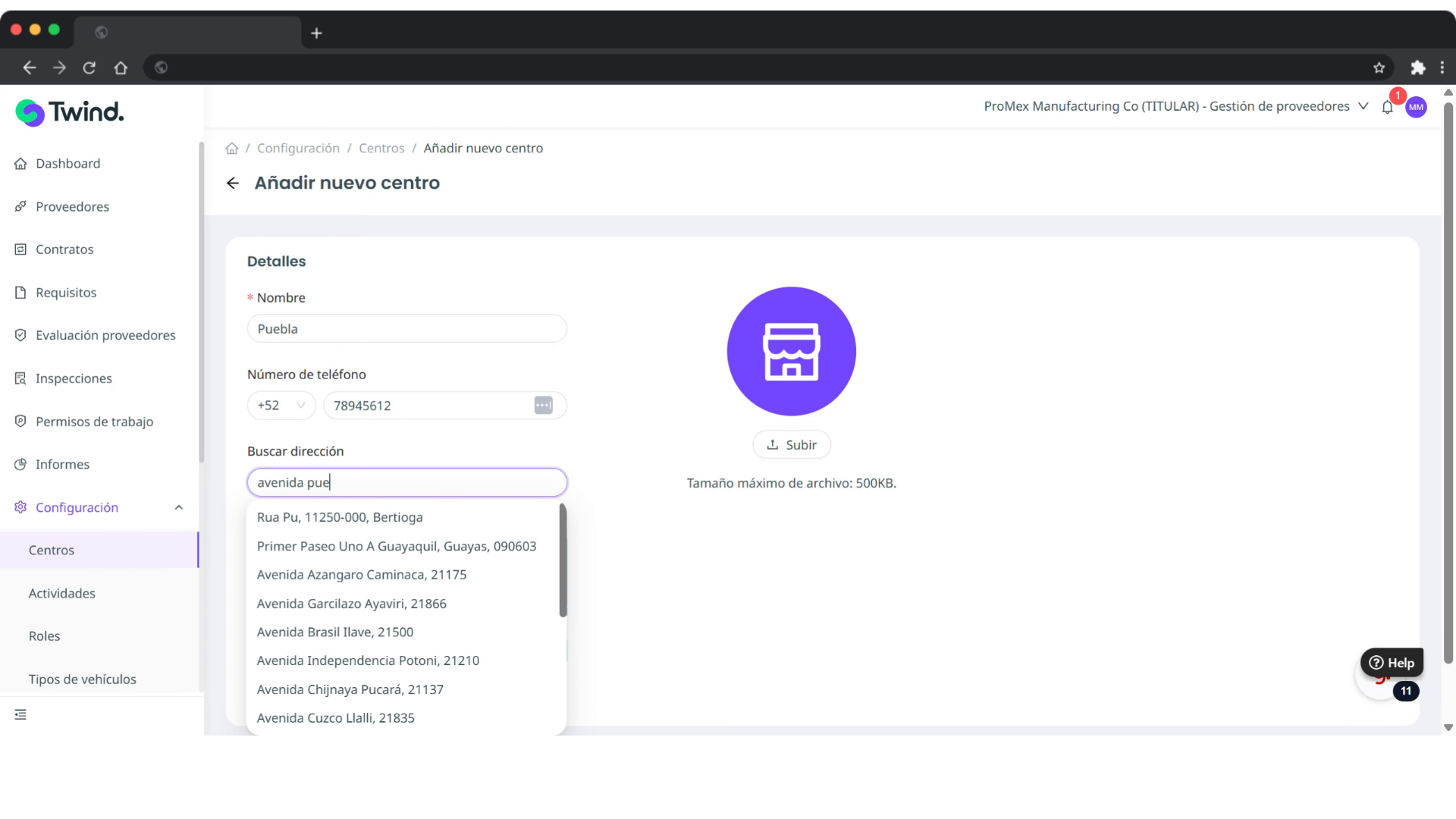
Task: Click the notification bell icon
Action: pyautogui.click(x=1387, y=107)
